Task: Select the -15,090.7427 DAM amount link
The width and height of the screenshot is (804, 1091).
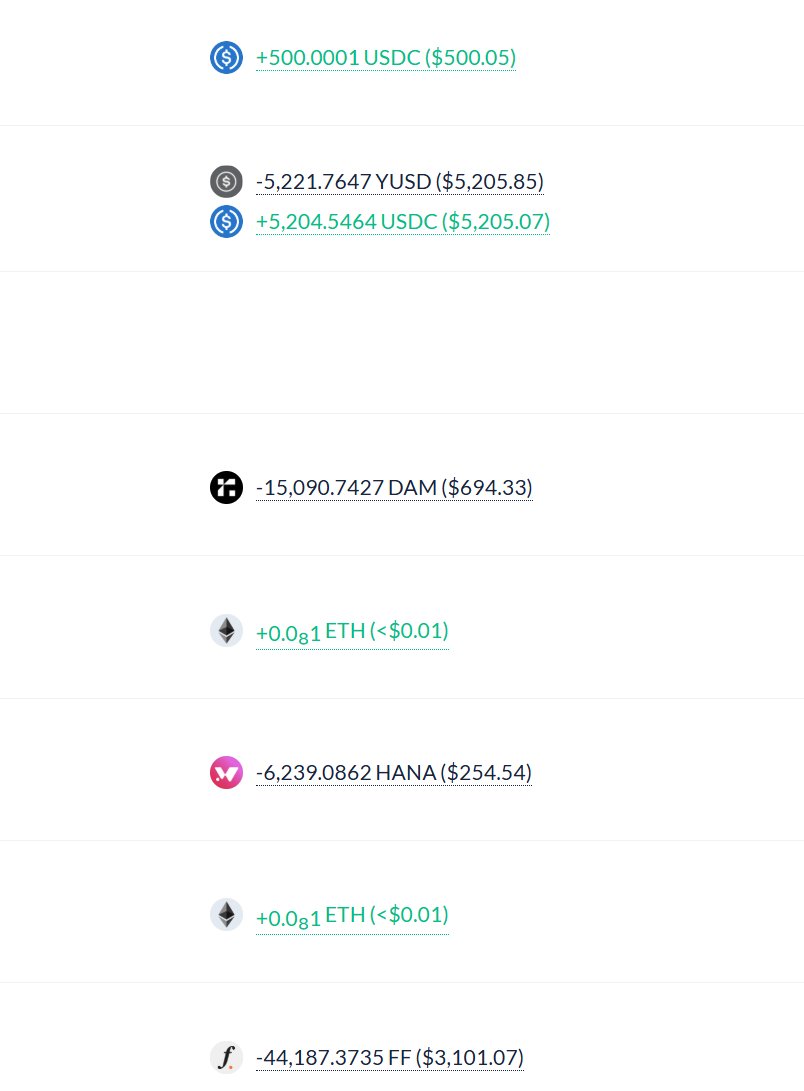Action: [x=346, y=488]
